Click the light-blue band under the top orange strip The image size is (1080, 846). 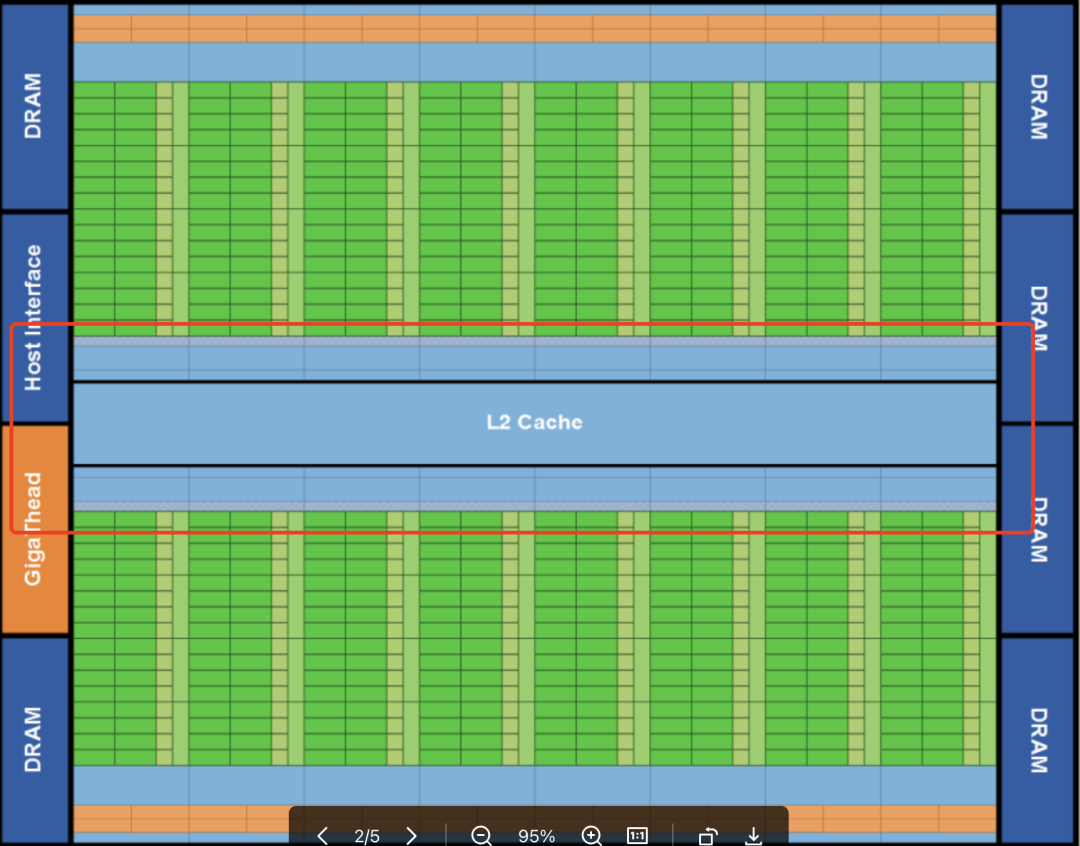coord(534,62)
